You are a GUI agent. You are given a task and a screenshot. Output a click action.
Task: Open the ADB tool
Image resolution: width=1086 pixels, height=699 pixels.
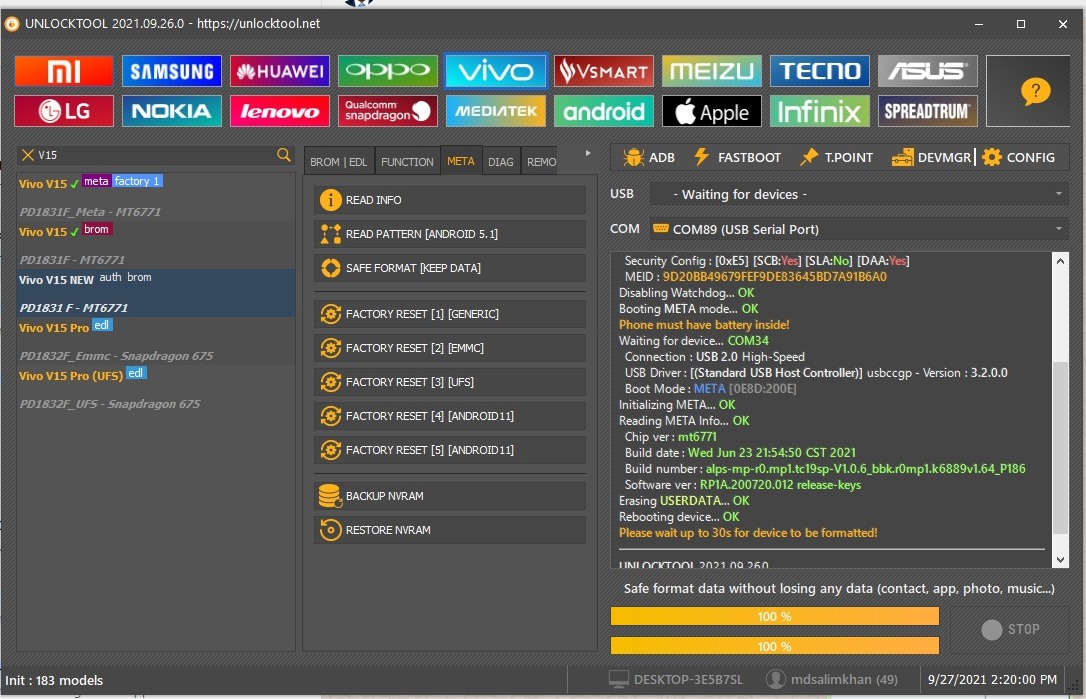(648, 157)
